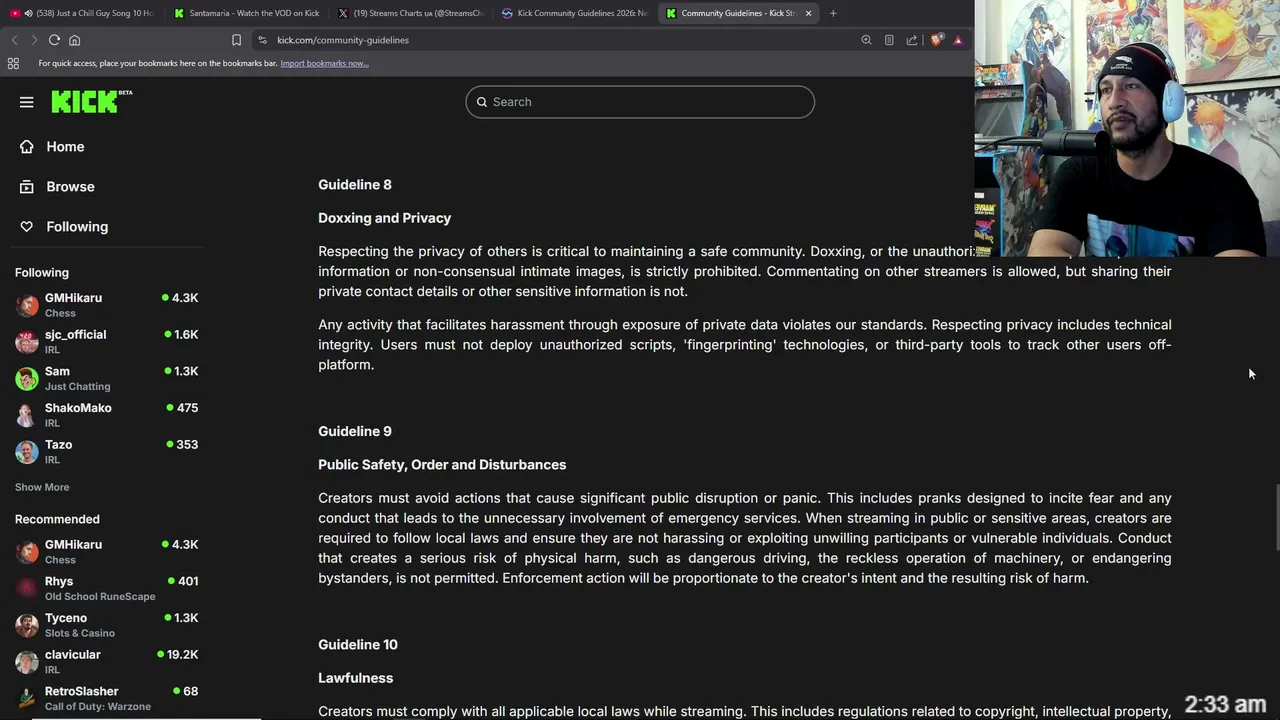Reload the page with refresh icon
Image resolution: width=1280 pixels, height=720 pixels.
click(54, 40)
